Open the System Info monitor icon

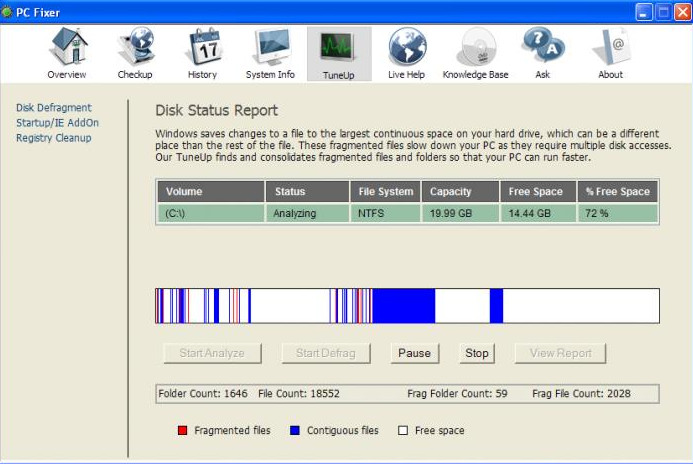pyautogui.click(x=271, y=47)
